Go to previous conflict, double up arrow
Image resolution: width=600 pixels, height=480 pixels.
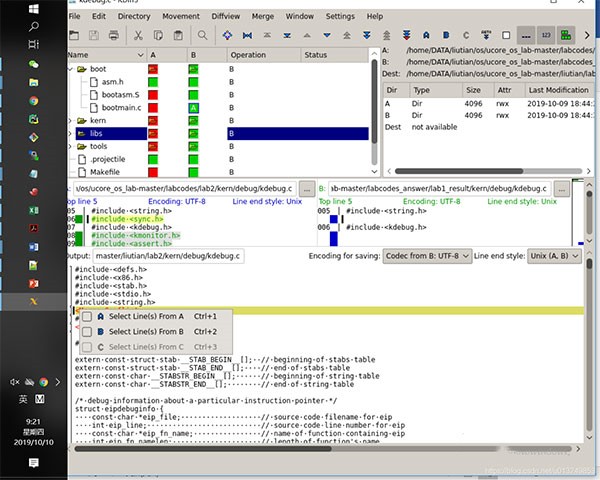coord(347,35)
